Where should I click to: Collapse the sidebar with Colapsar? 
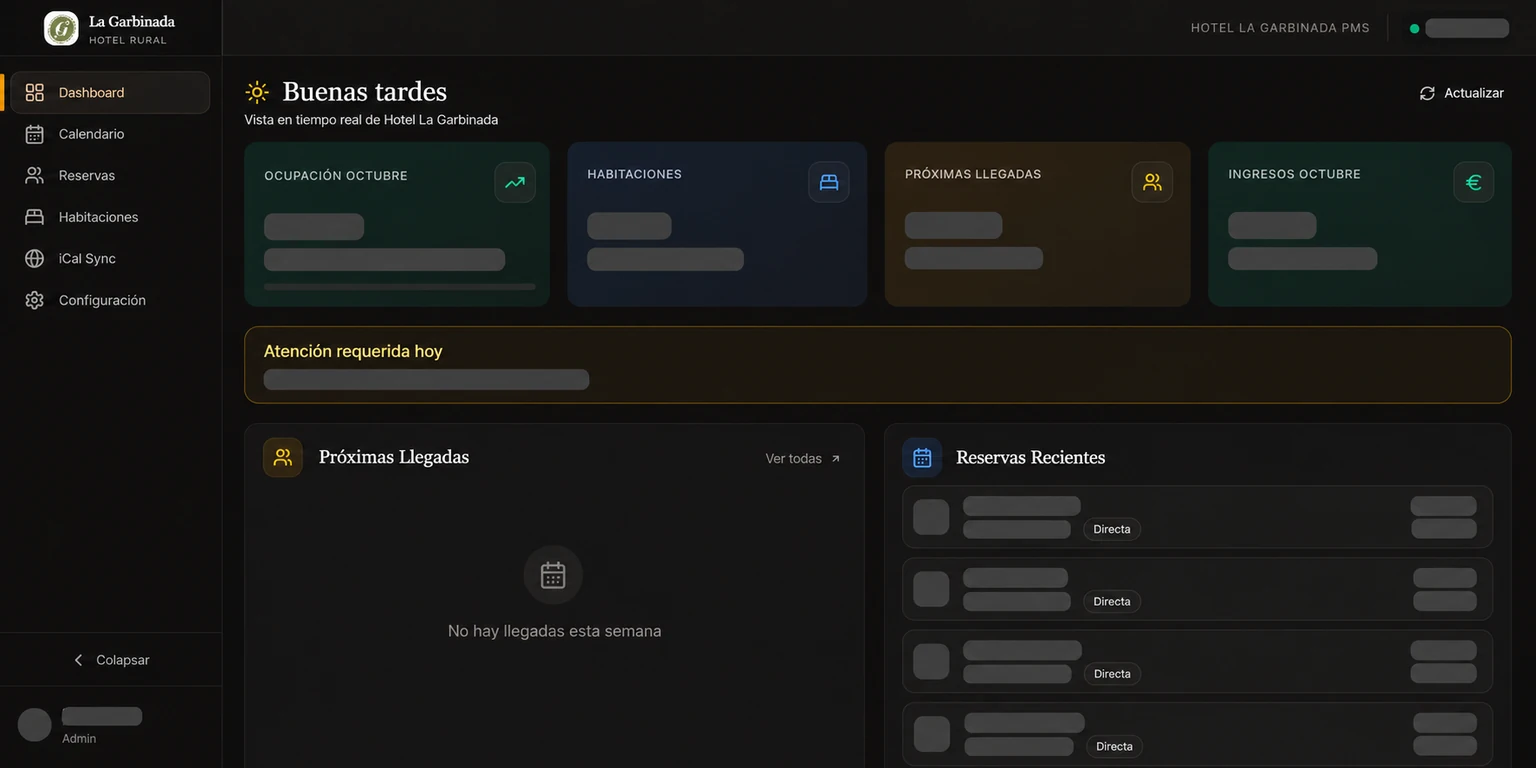pos(111,660)
